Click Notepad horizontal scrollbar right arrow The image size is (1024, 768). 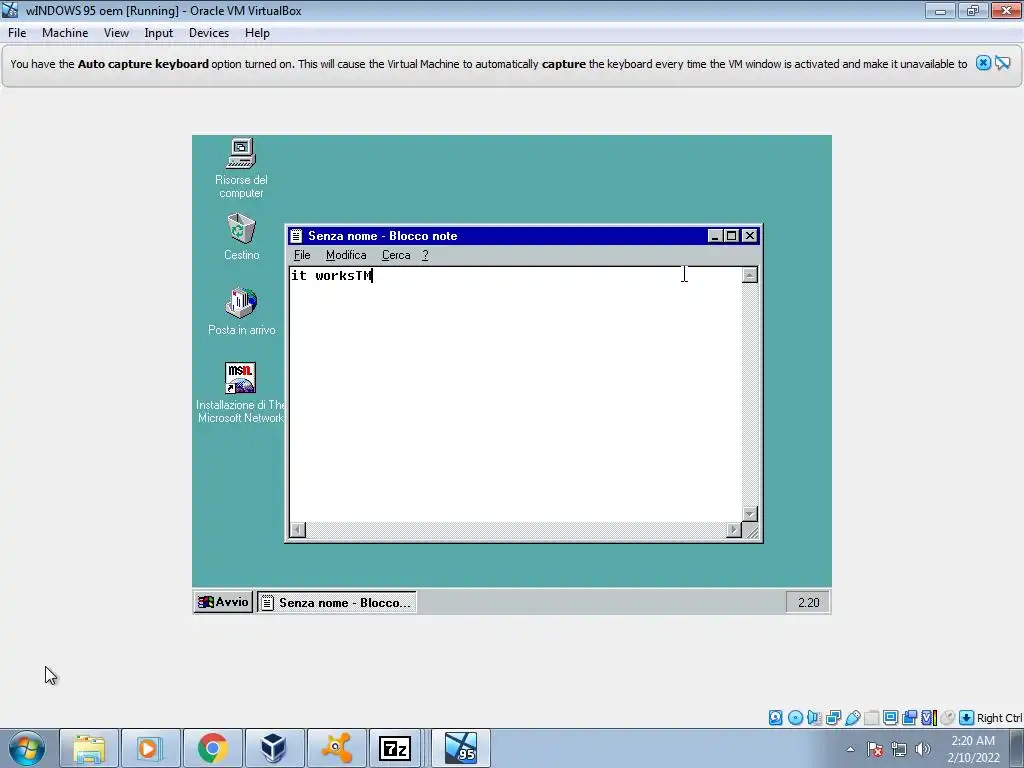click(734, 530)
